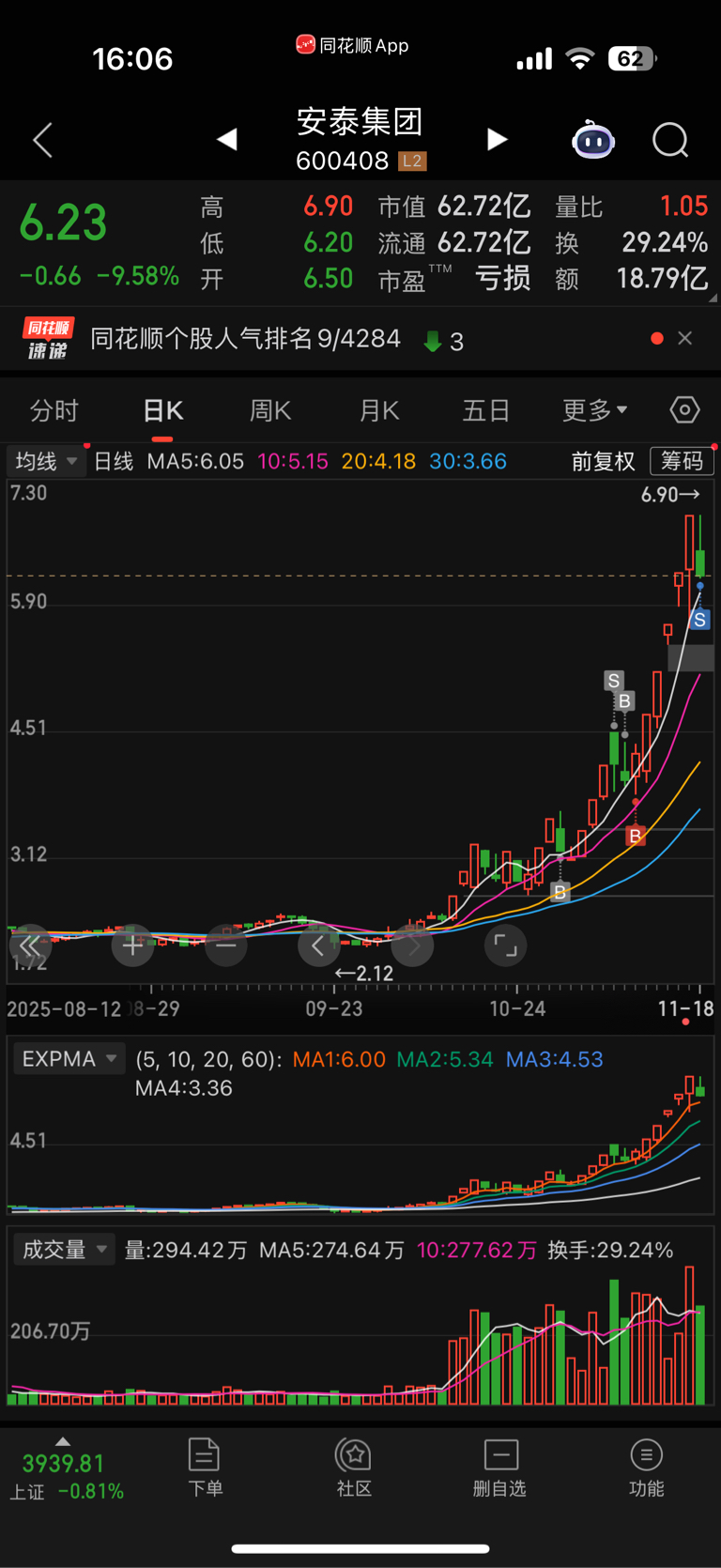721x1568 pixels.
Task: Open popularity ranking 9/4284 text
Action: click(246, 339)
